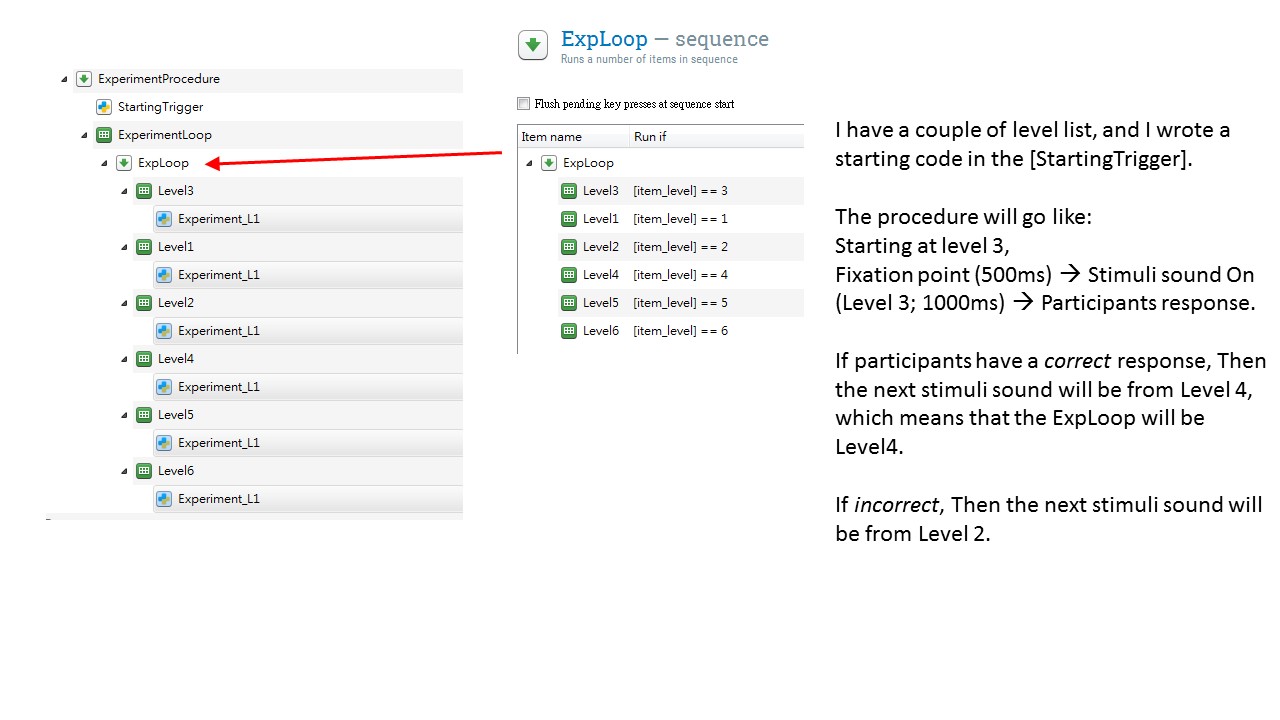The image size is (1280, 720).
Task: Collapse the ExperimentProcedure tree node
Action: (x=65, y=79)
